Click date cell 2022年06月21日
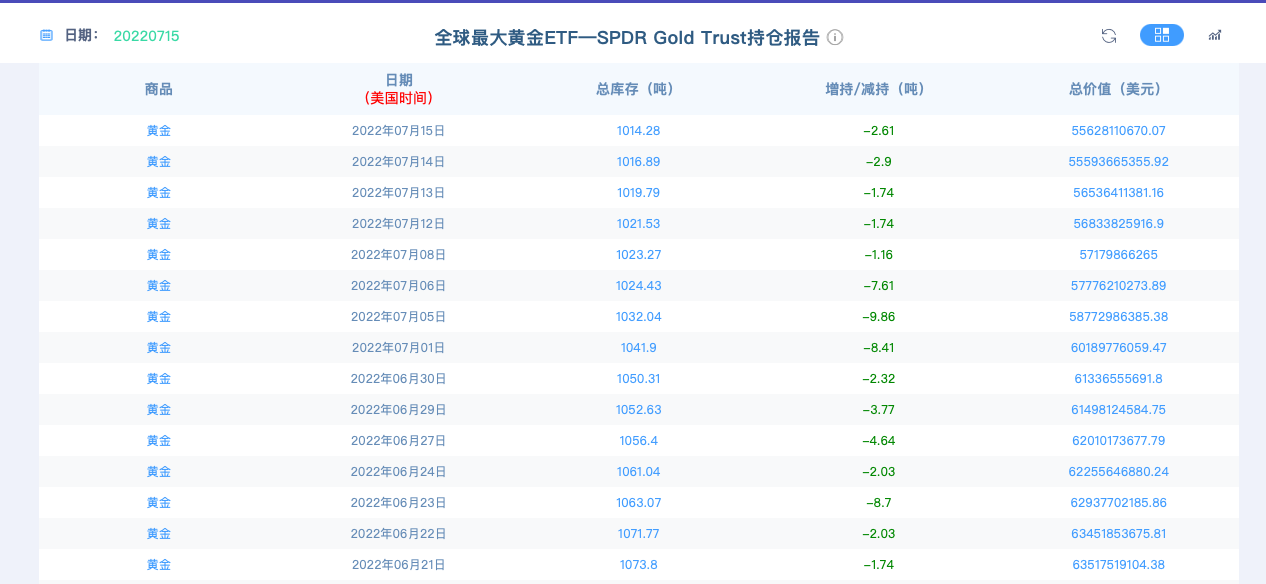This screenshot has height=584, width=1266. pyautogui.click(x=399, y=564)
